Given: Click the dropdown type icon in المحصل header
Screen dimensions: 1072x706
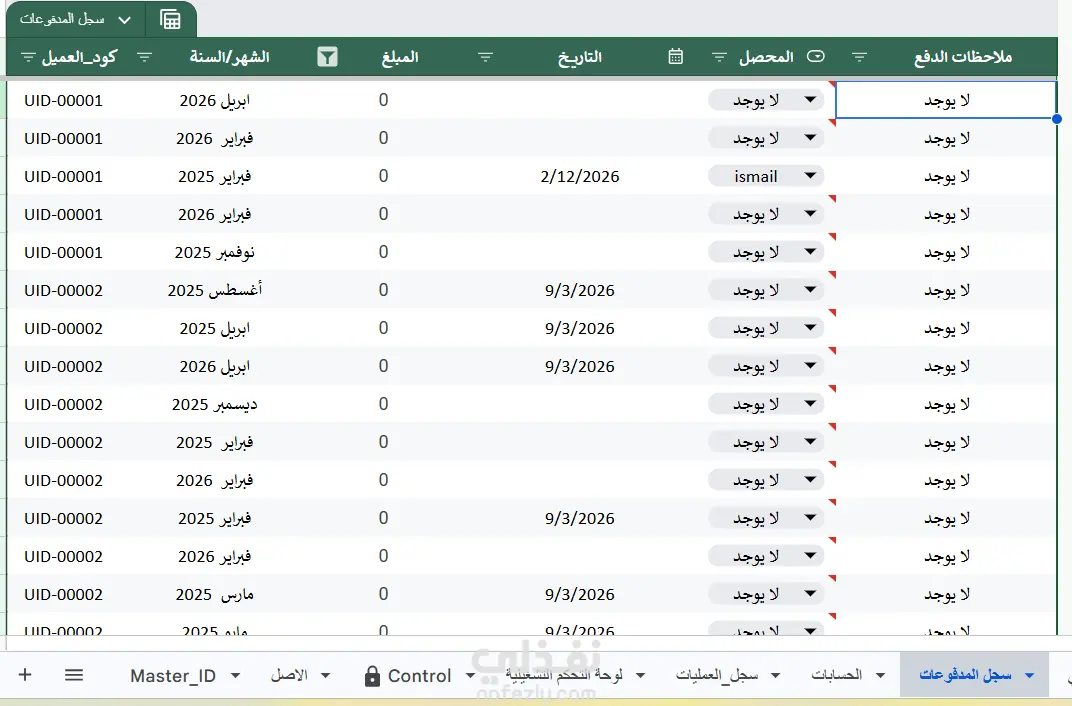Looking at the screenshot, I should tap(816, 56).
